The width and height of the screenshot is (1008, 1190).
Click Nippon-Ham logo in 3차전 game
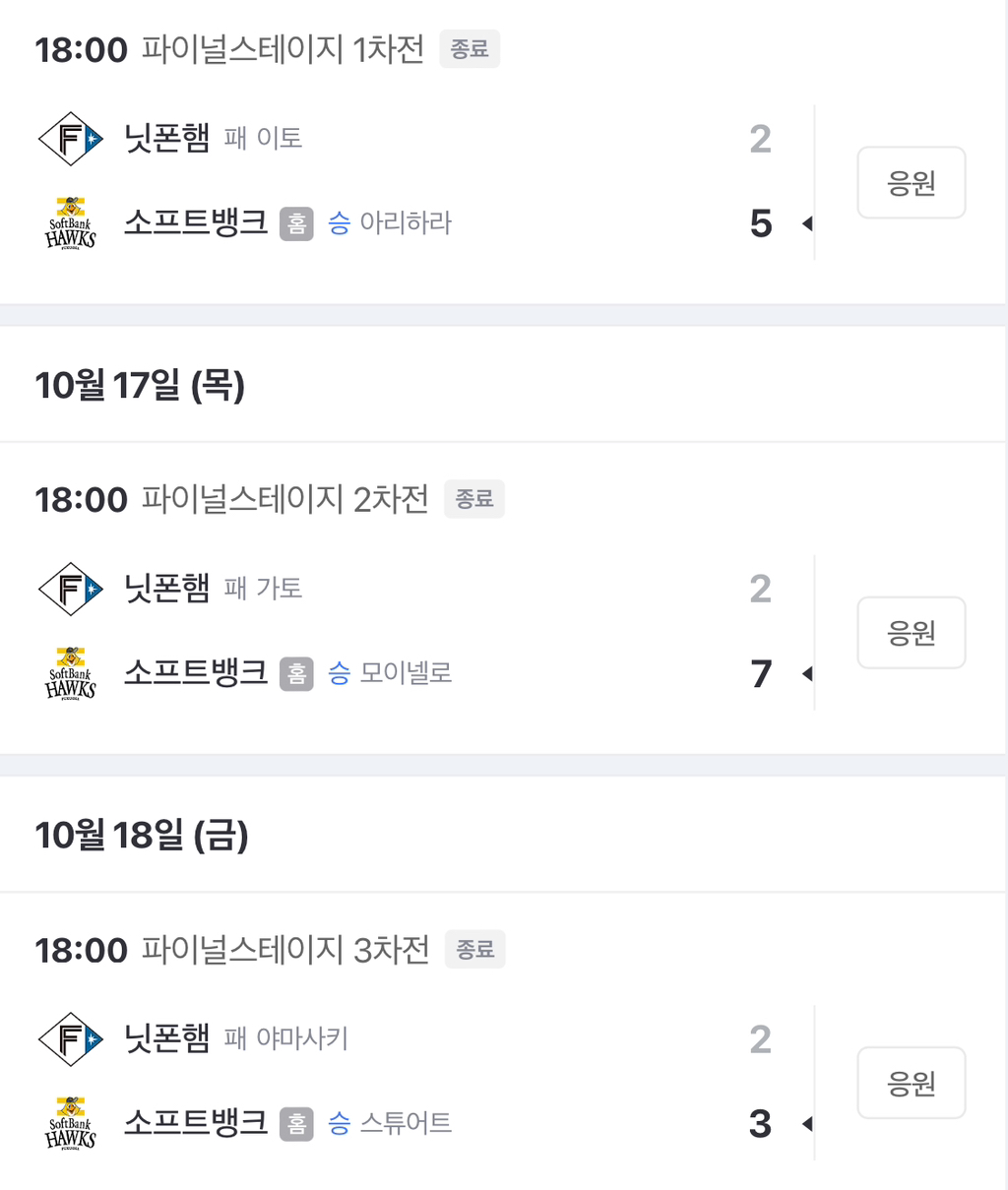point(70,1038)
